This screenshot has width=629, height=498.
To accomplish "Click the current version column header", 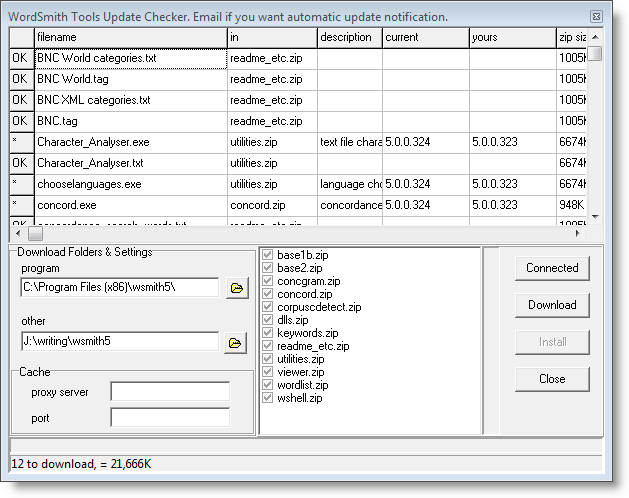I will tap(425, 37).
